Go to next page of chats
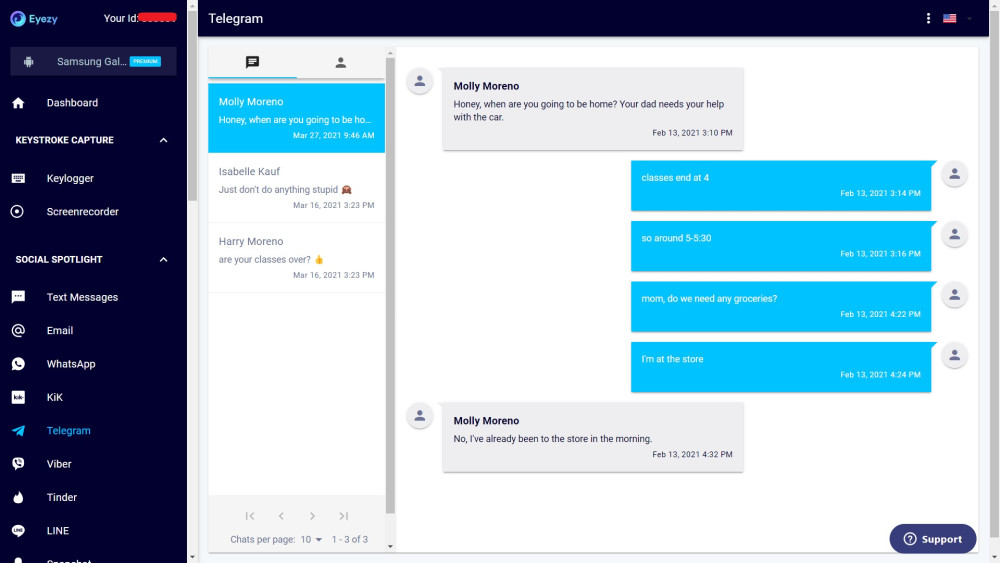The image size is (1000, 563). (x=312, y=516)
